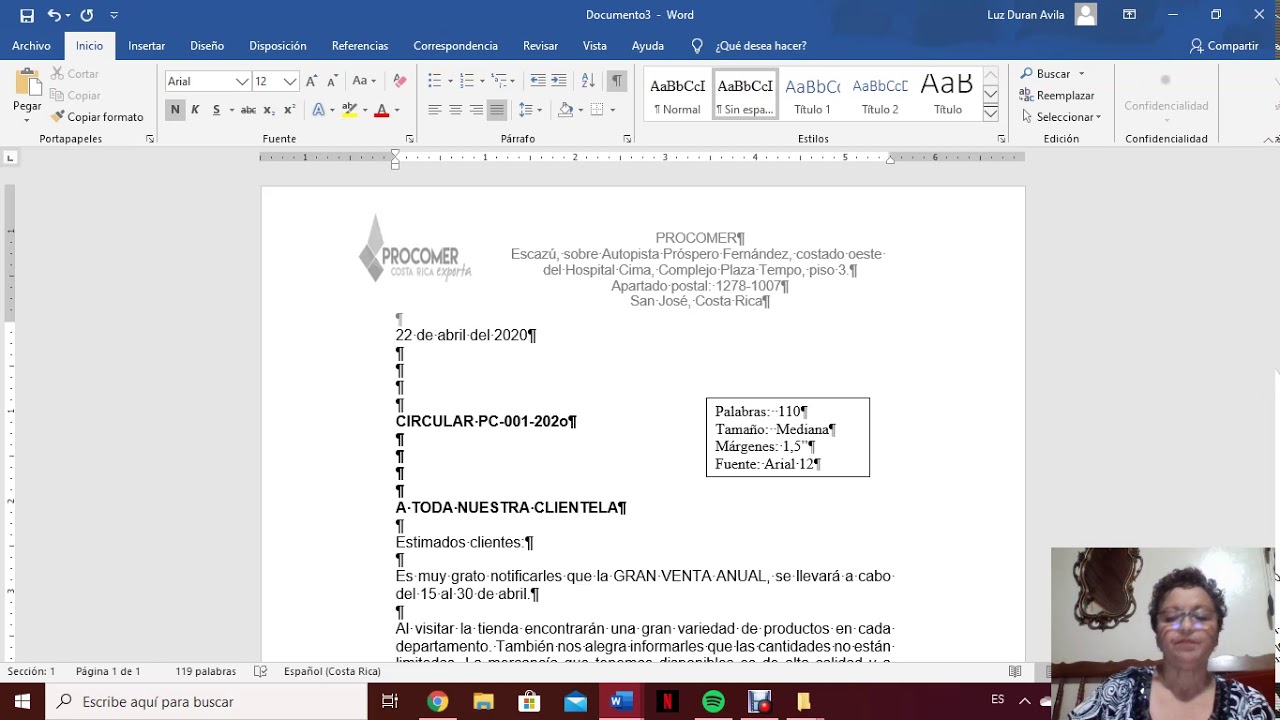The width and height of the screenshot is (1280, 720).
Task: Apply superscript formatting
Action: click(x=289, y=110)
